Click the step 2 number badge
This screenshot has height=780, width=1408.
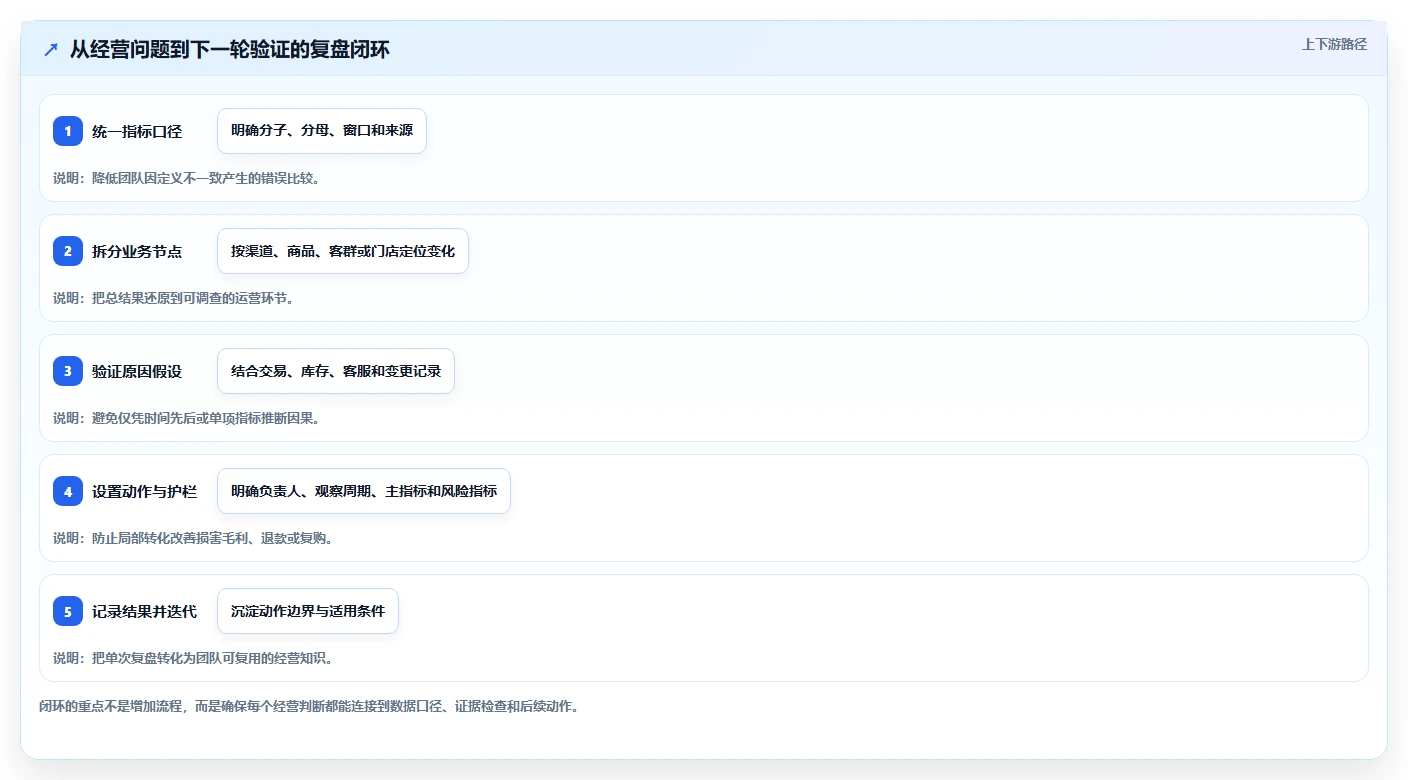68,251
